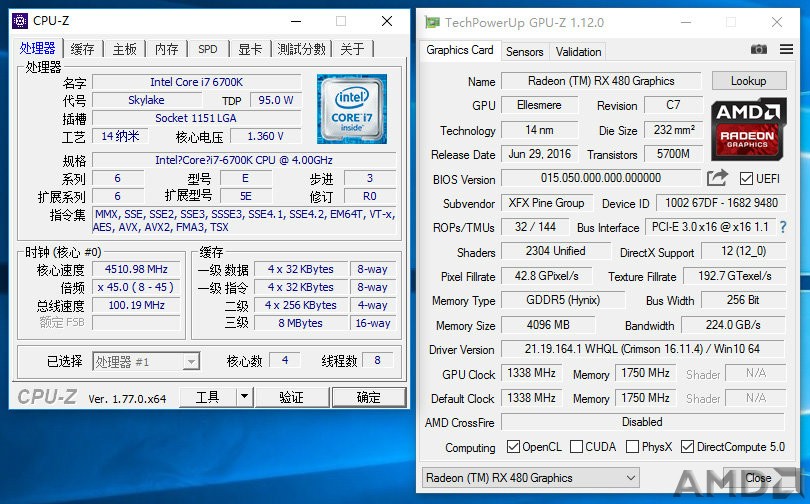Screen dimensions: 810x504
Task: Click the GDDR5 (Hynix) memory type value
Action: (563, 300)
